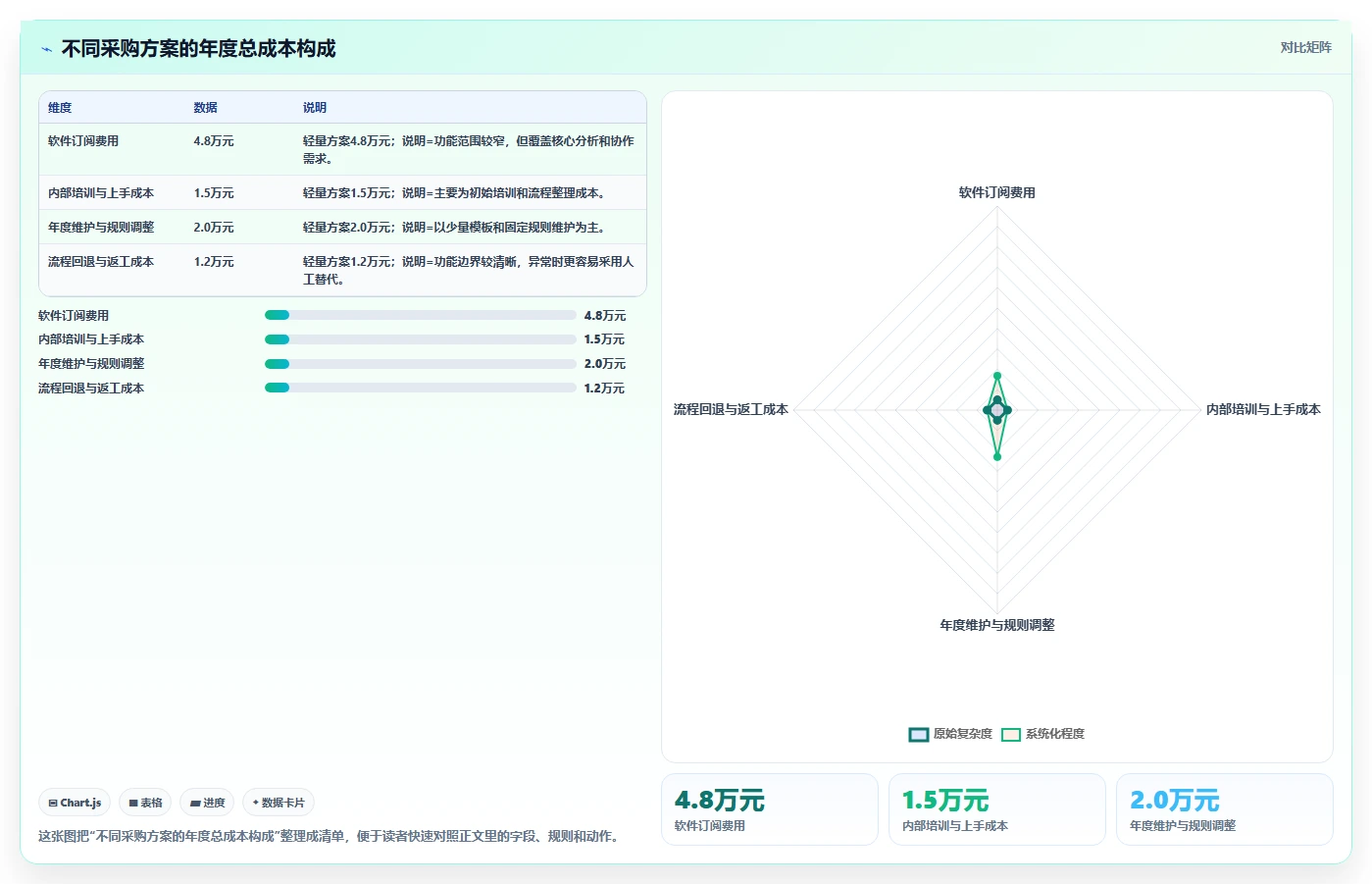Click the 4.8万元 value in table
Screen dimensions: 1372x884
[x=214, y=141]
